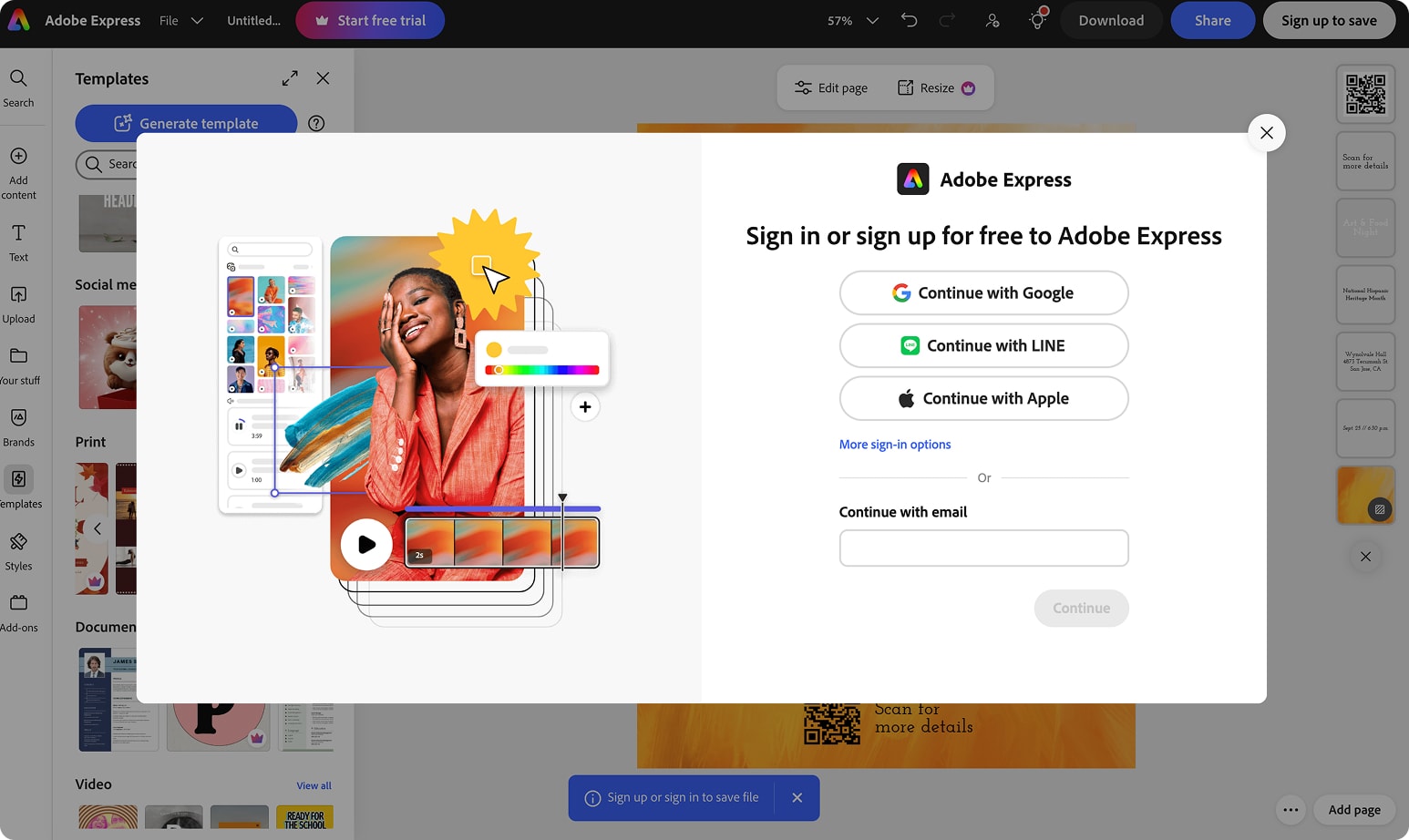Click the Generate template button
This screenshot has width=1409, height=840.
pyautogui.click(x=186, y=123)
